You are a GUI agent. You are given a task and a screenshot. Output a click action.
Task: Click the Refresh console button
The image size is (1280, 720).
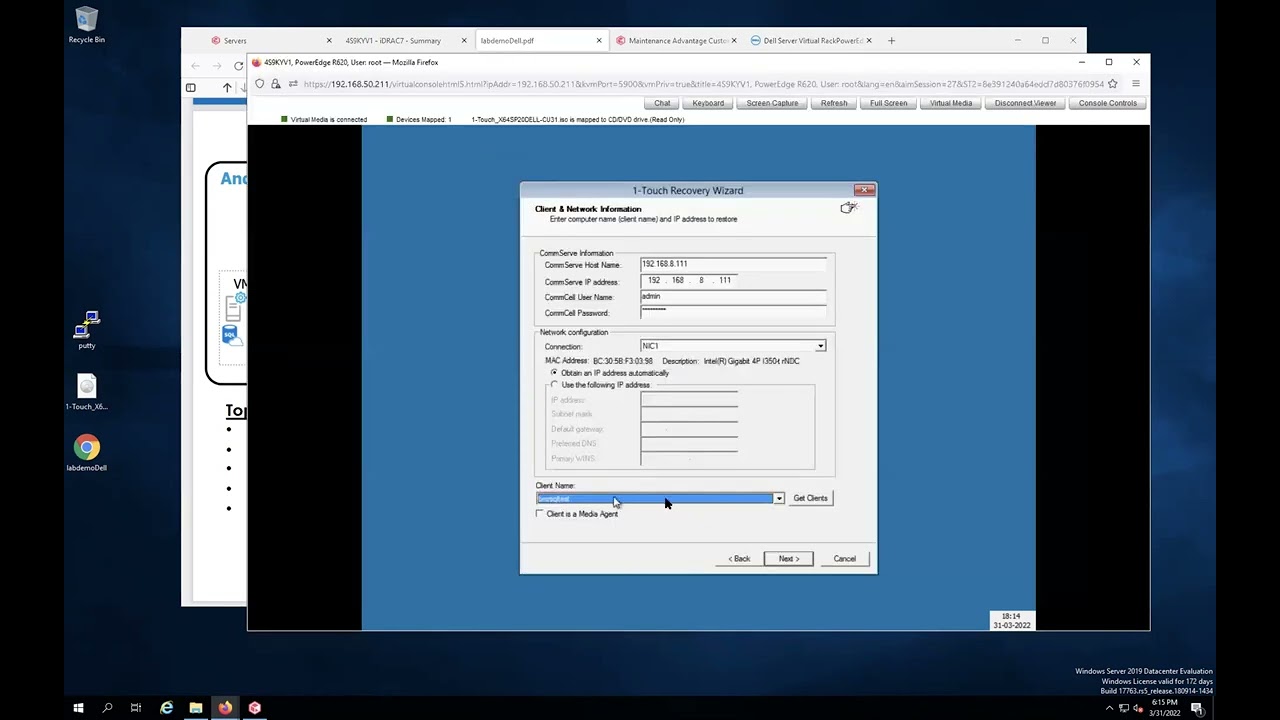coord(834,103)
